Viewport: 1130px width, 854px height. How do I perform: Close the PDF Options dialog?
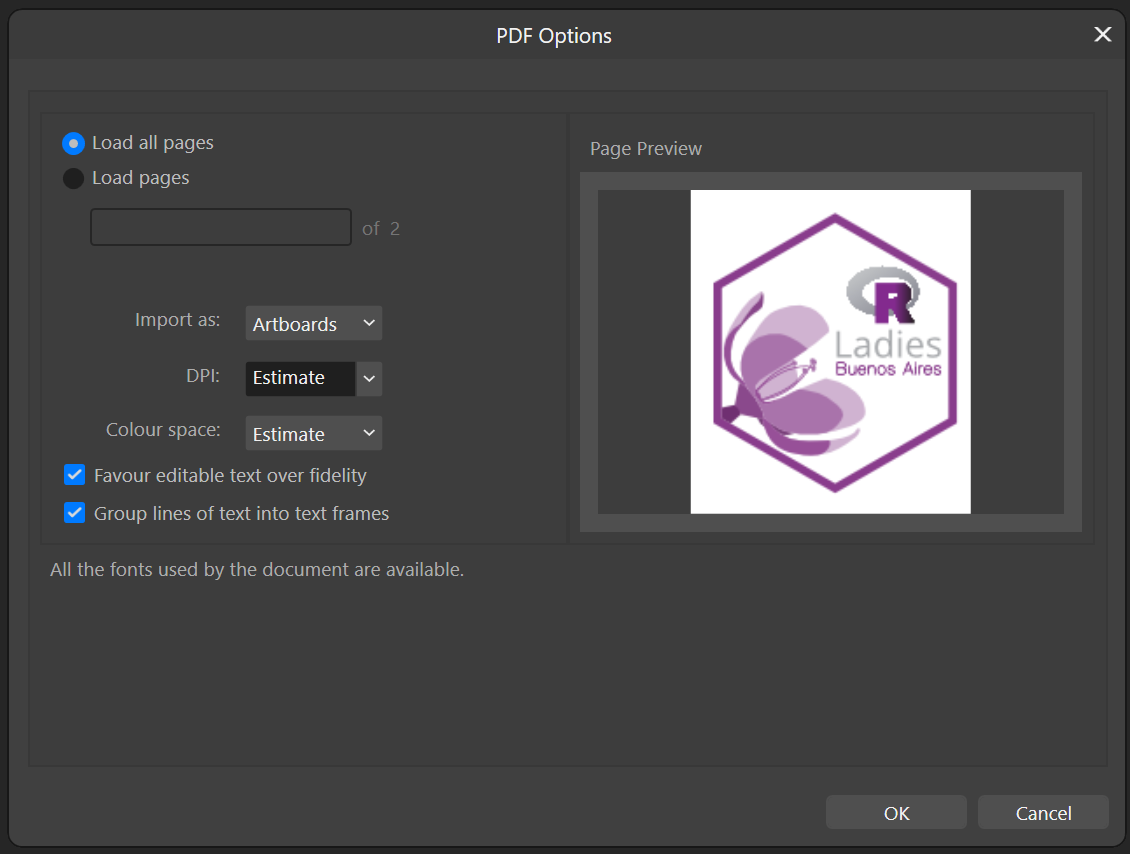tap(1102, 34)
